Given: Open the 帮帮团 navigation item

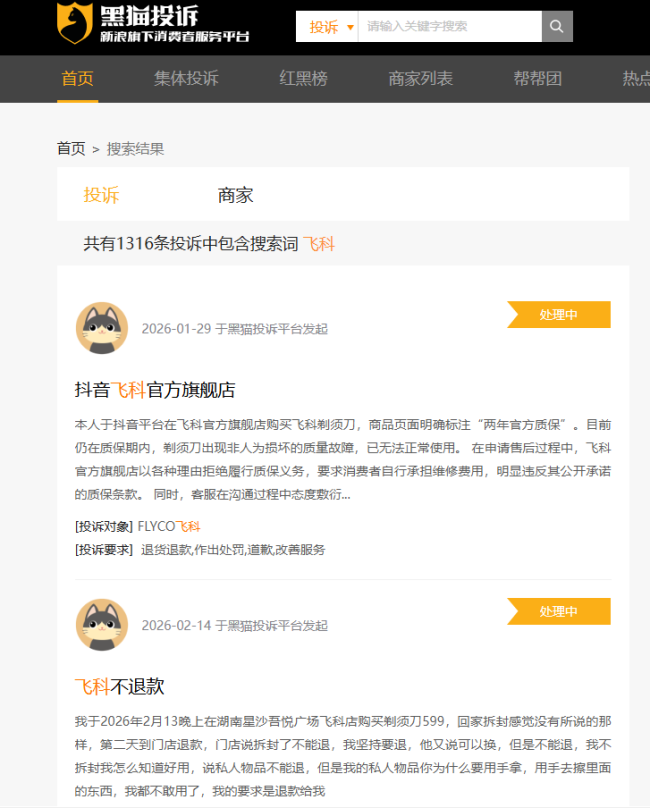Looking at the screenshot, I should pos(538,79).
